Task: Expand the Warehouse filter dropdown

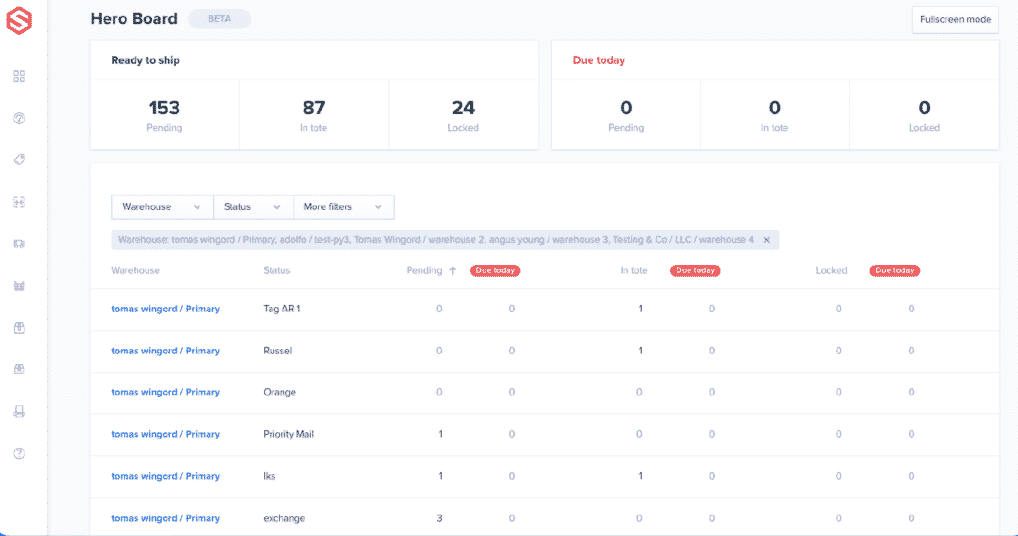Action: tap(162, 207)
